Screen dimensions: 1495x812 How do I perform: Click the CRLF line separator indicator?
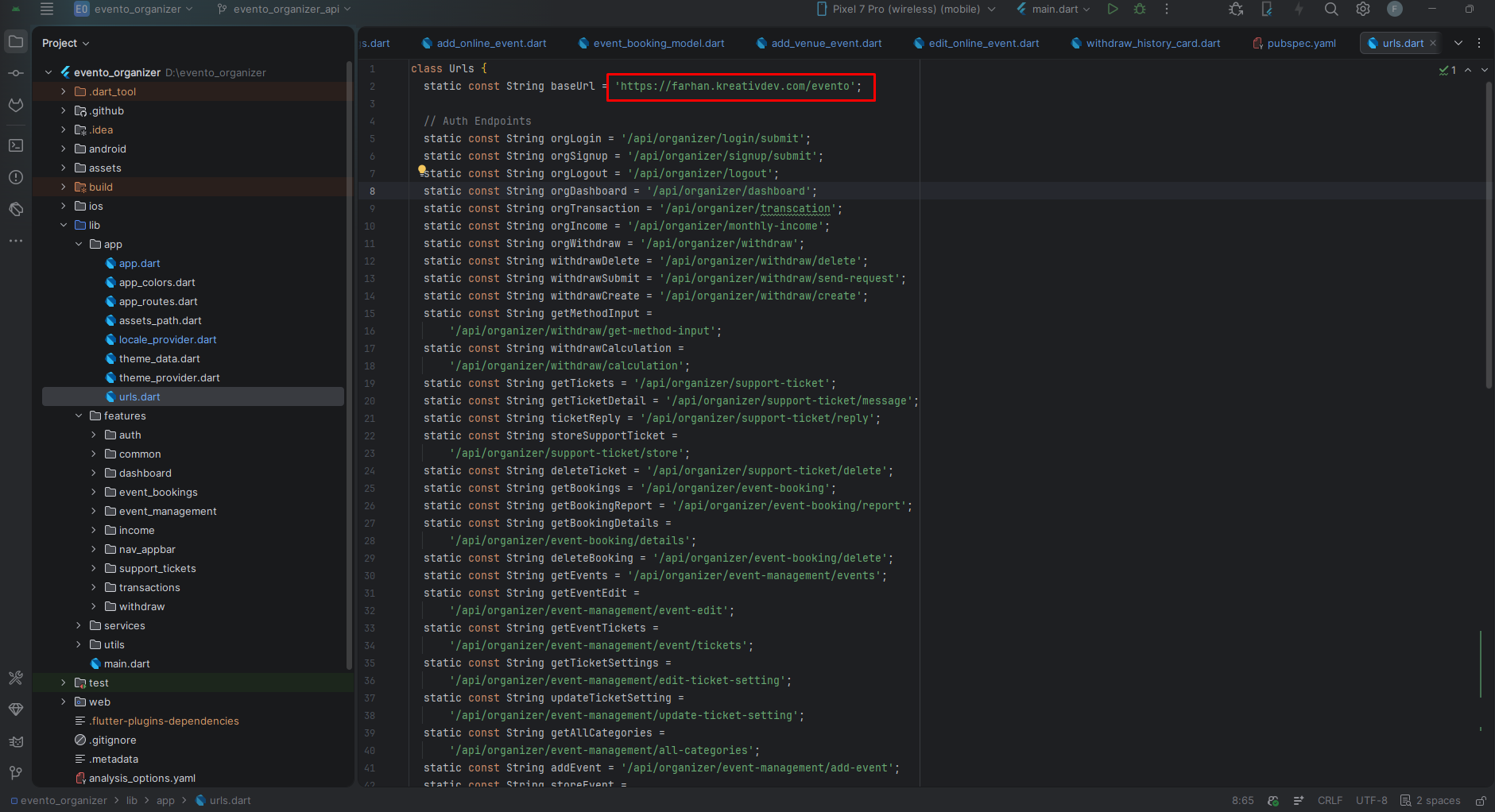coord(1330,801)
